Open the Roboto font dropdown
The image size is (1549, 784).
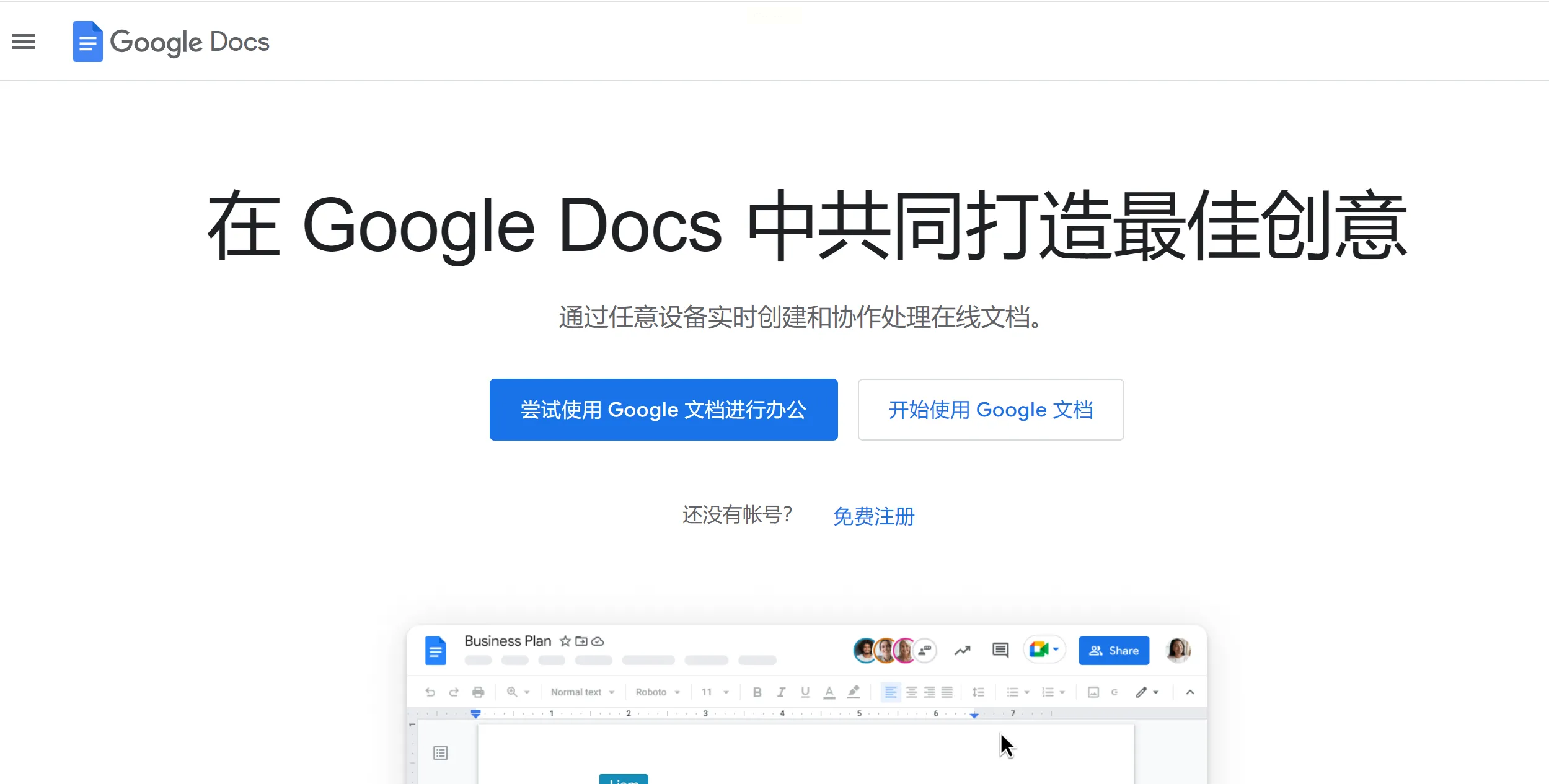tap(657, 692)
